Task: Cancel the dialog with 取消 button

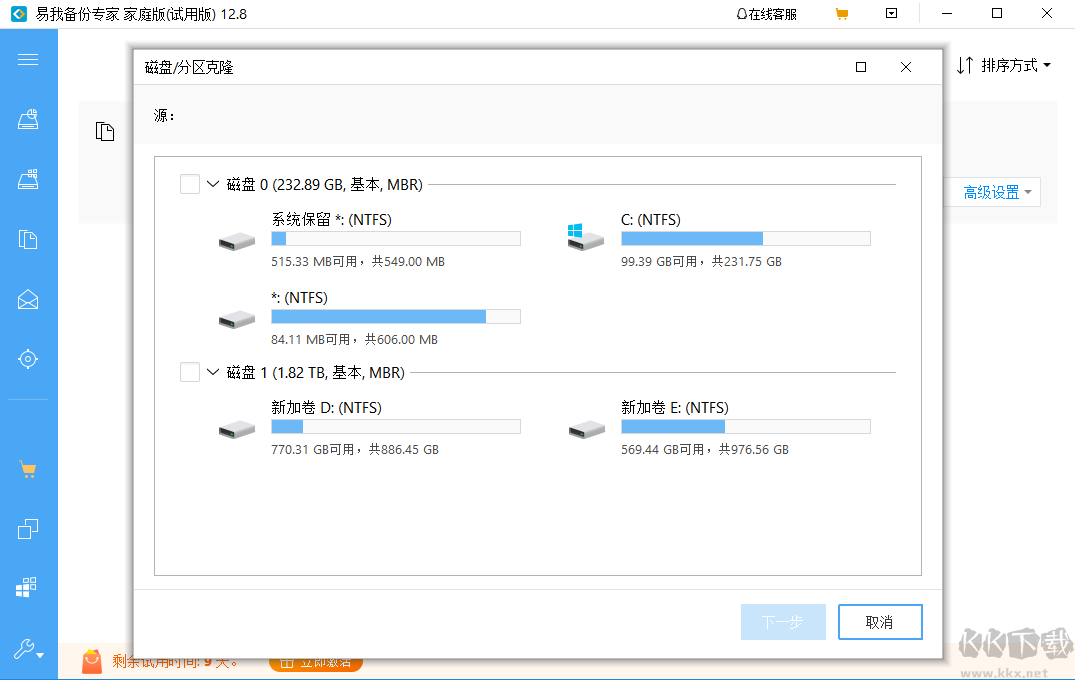Action: coord(880,622)
